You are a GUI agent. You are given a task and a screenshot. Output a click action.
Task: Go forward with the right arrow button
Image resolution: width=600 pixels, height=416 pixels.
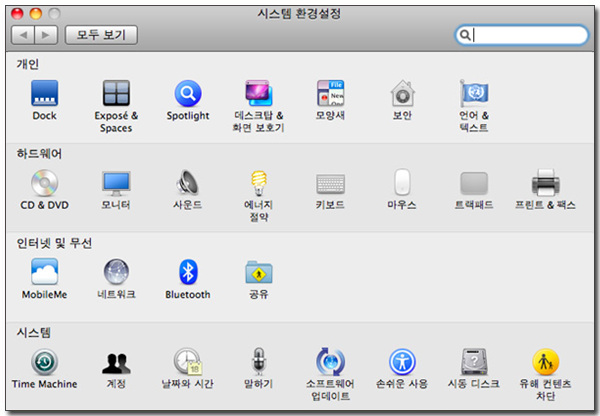pyautogui.click(x=46, y=35)
